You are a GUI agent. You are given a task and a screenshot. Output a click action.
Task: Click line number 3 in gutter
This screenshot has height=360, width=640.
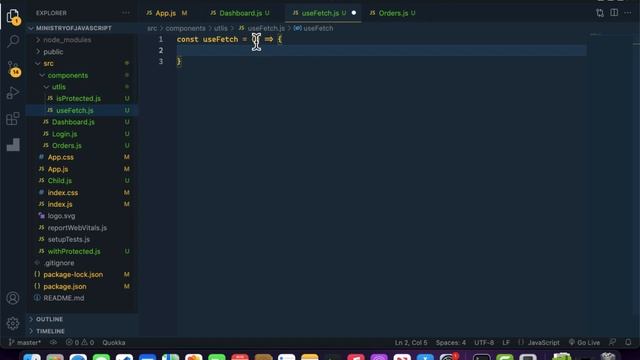coord(160,62)
